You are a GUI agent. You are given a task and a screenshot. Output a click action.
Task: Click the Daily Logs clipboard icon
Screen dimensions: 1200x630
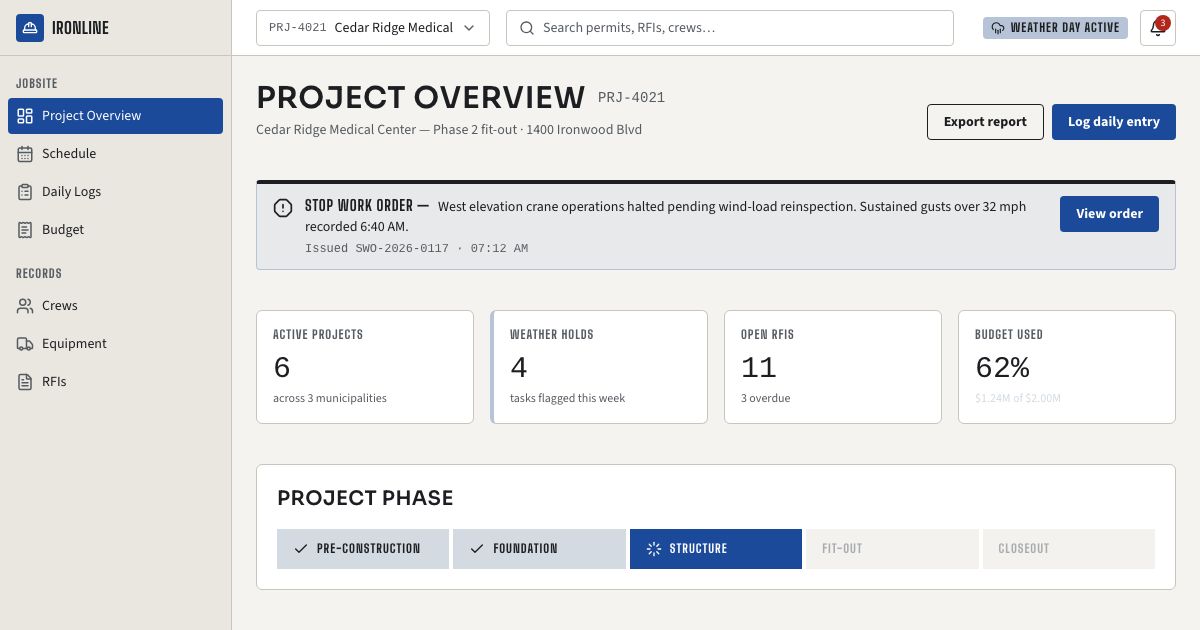25,192
